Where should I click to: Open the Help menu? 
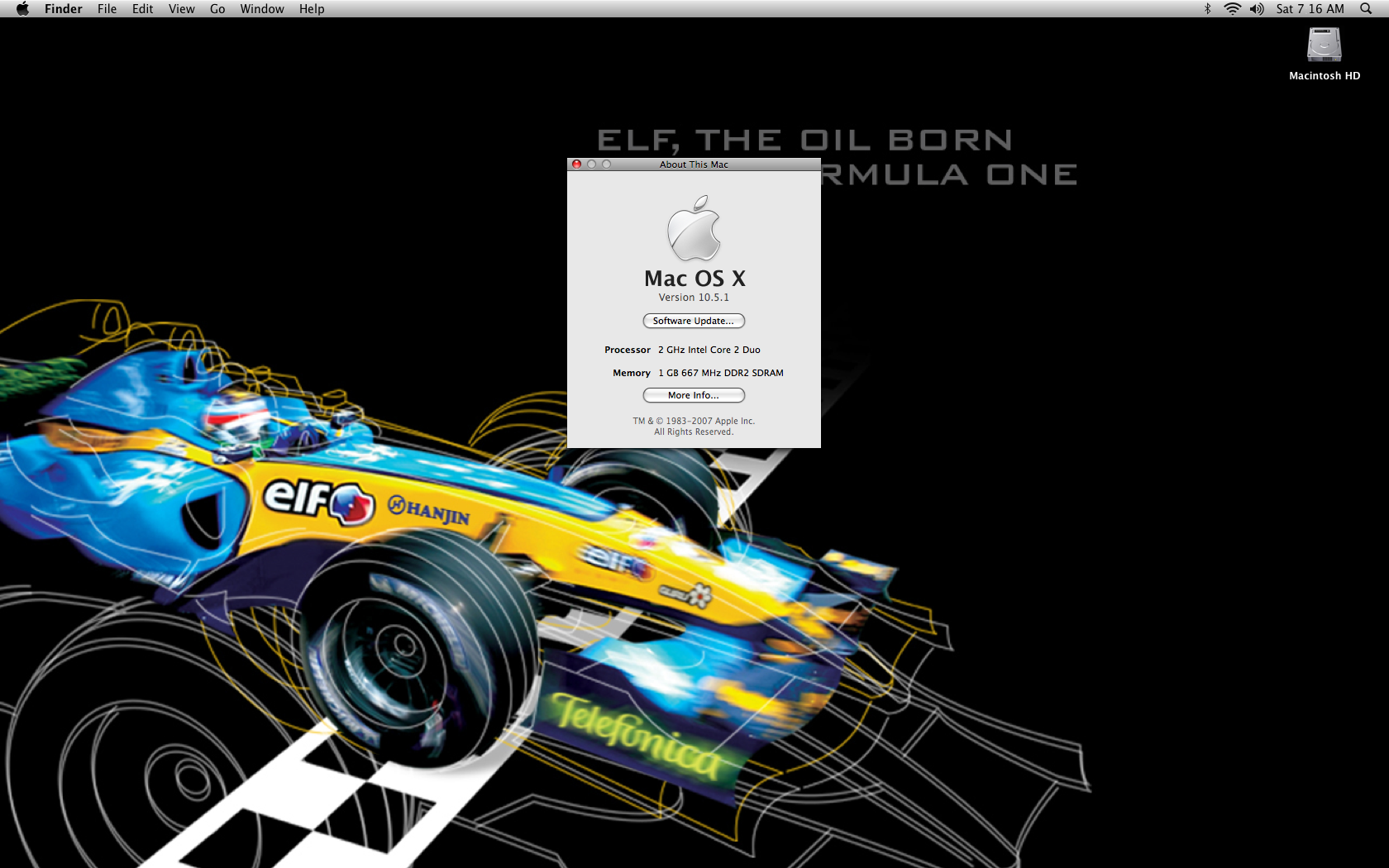coord(312,8)
